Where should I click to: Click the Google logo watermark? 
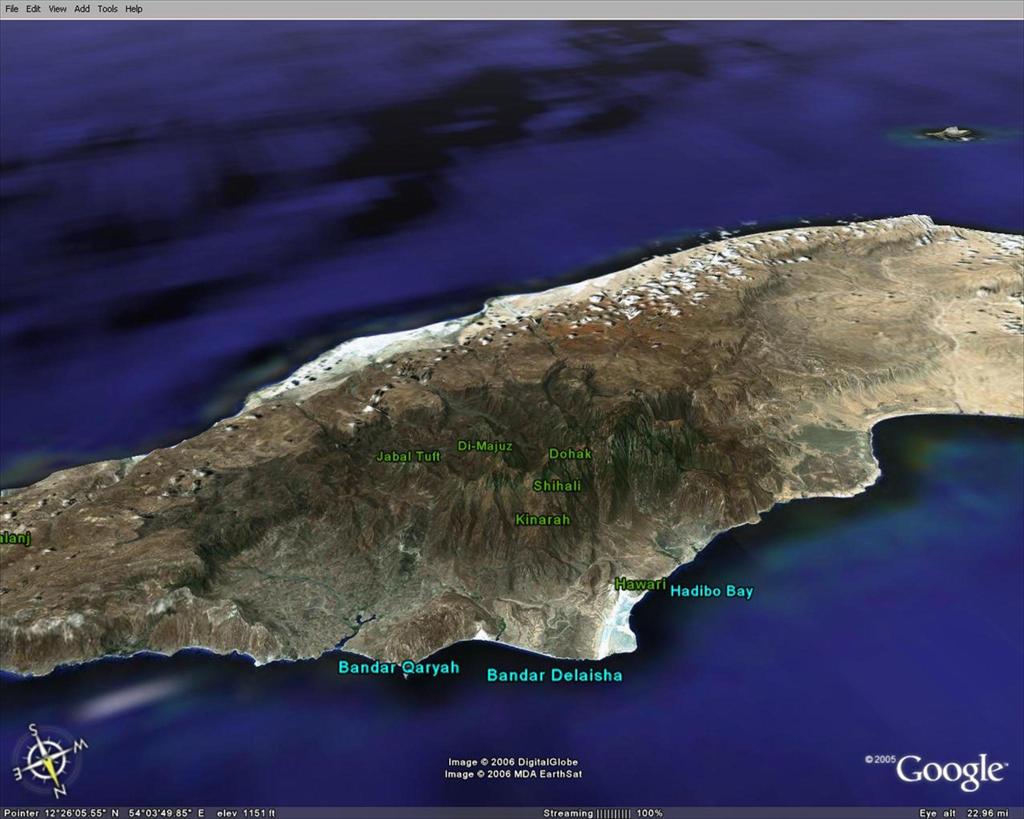point(949,771)
